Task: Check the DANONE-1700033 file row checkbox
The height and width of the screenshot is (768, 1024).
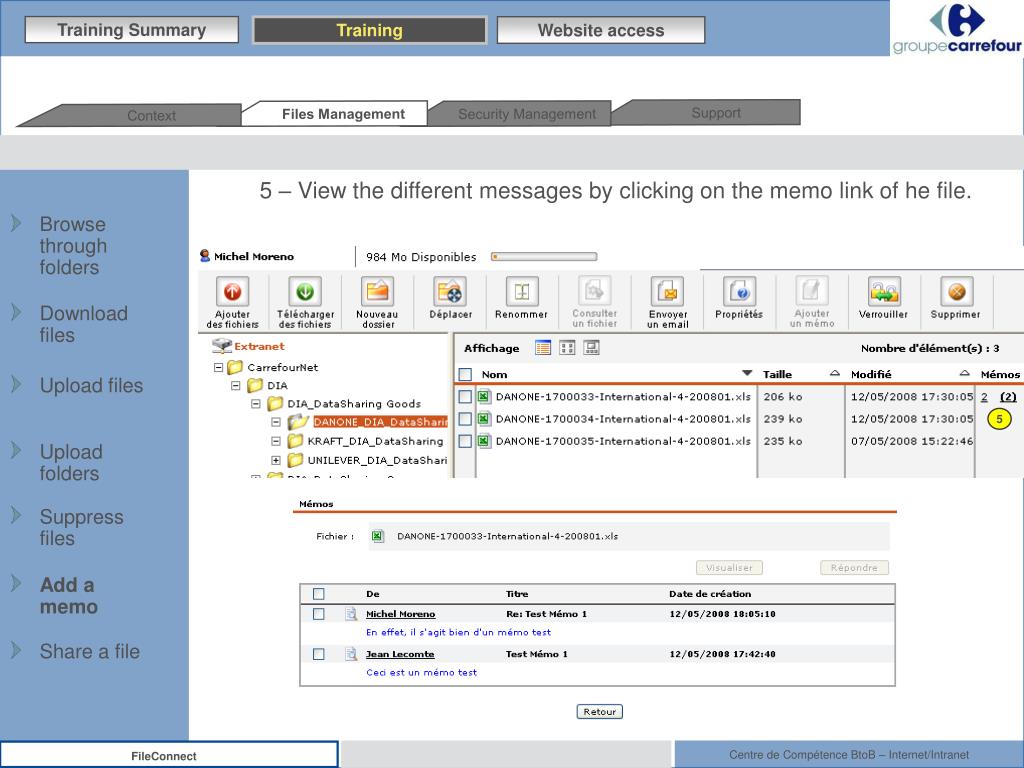Action: coord(465,396)
